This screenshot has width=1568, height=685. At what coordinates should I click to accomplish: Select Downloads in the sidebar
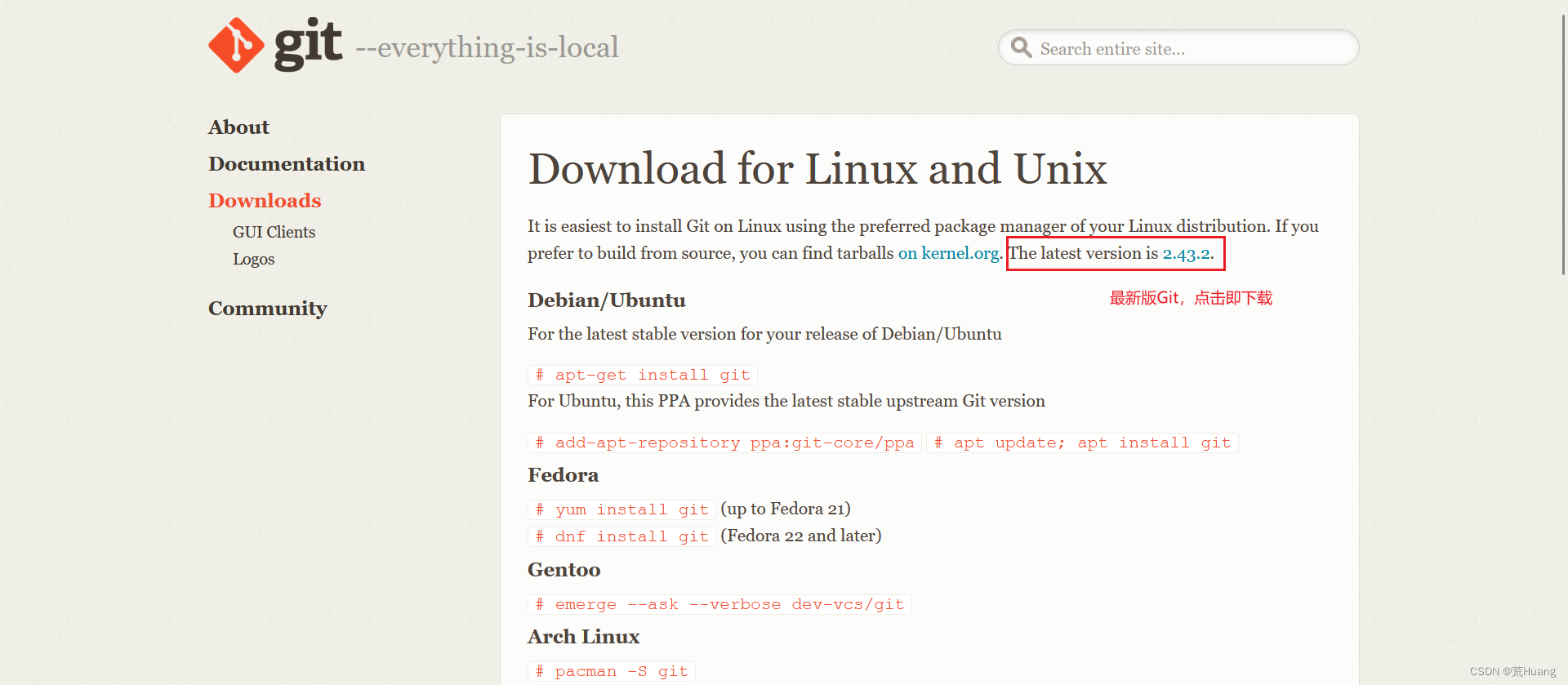click(x=265, y=201)
